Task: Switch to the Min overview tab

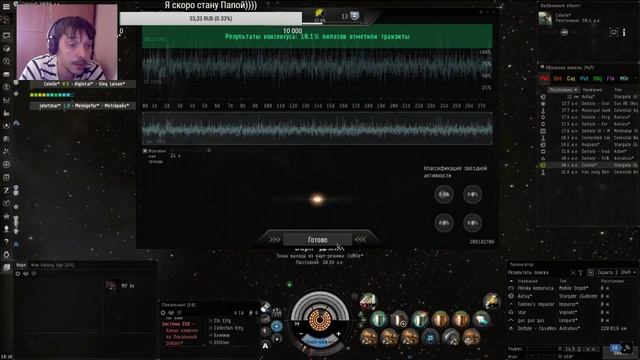Action: pyautogui.click(x=624, y=78)
